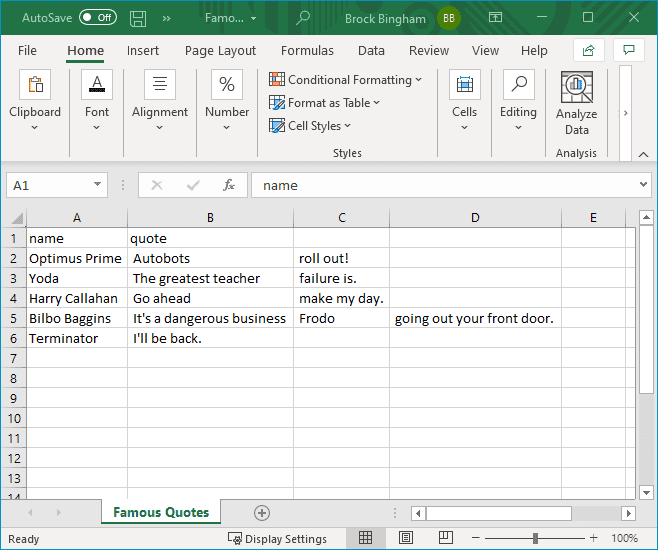
Task: Click the Analyze Data icon
Action: click(x=577, y=87)
